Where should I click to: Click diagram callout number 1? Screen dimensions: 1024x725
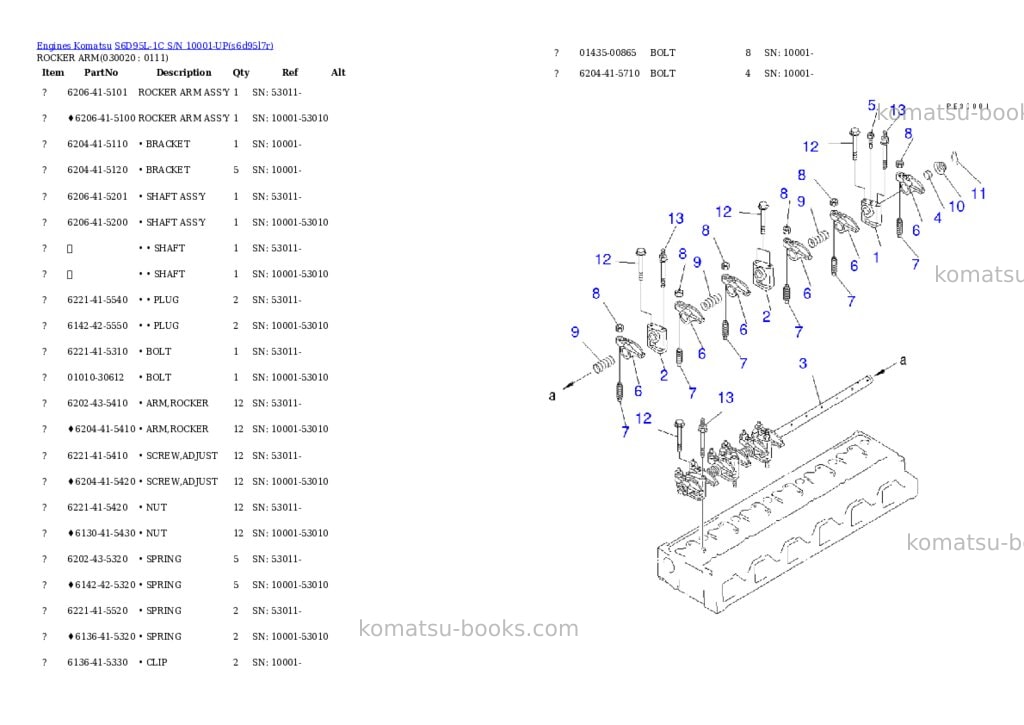(x=876, y=258)
